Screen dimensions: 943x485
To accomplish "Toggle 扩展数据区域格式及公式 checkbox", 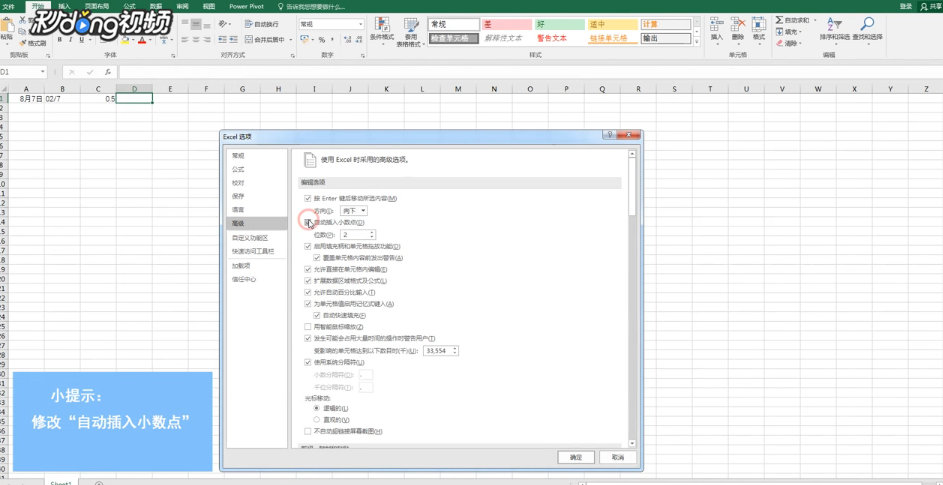I will [x=308, y=280].
